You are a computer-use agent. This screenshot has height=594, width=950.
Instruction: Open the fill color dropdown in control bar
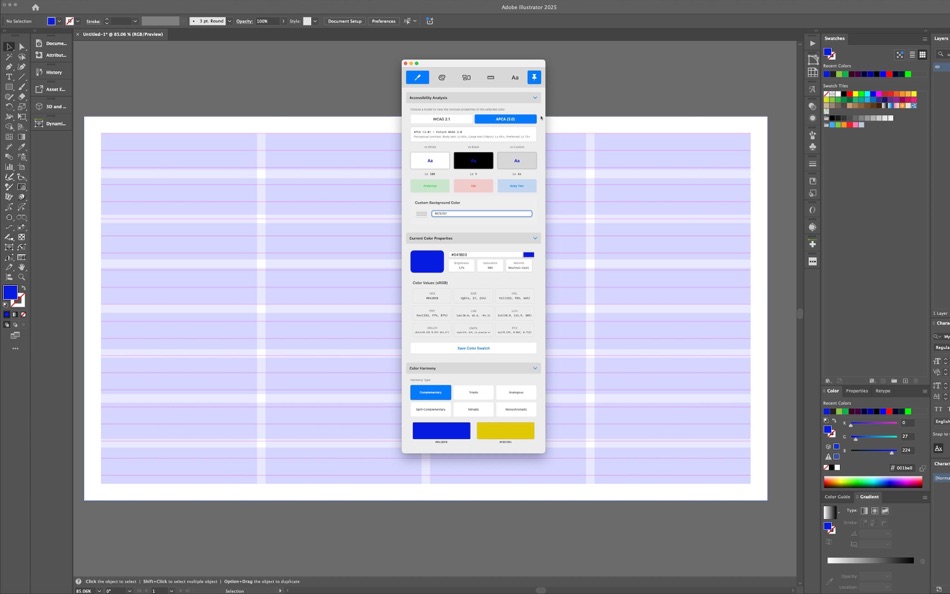tap(59, 21)
